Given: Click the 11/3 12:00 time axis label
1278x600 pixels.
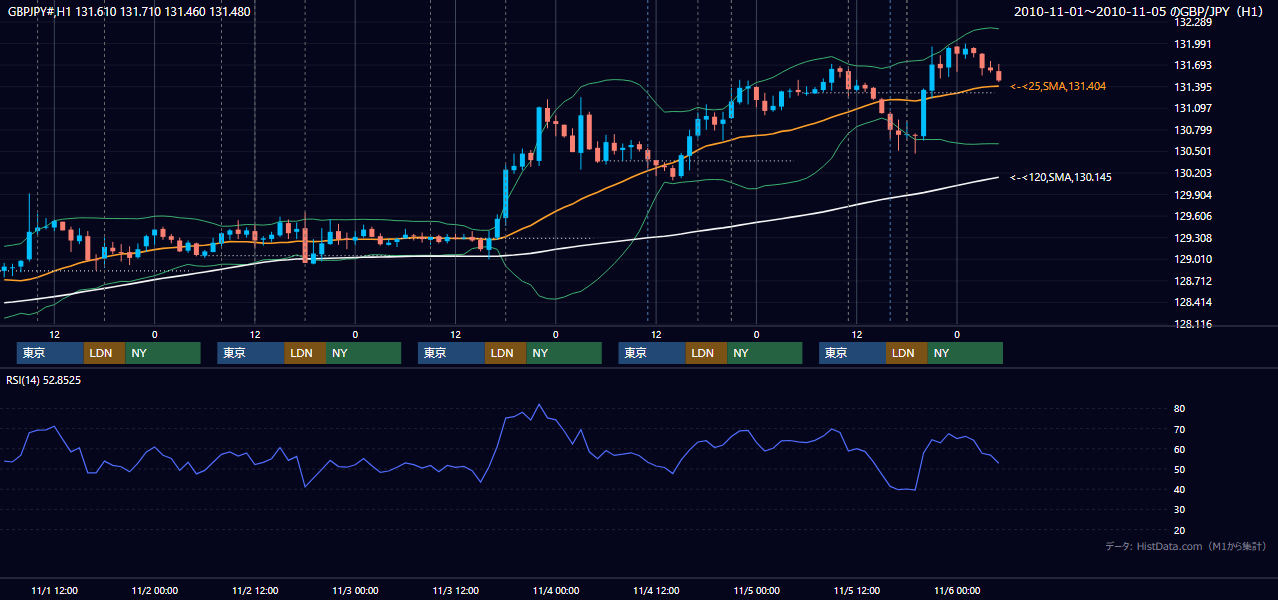Looking at the screenshot, I should pyautogui.click(x=456, y=590).
